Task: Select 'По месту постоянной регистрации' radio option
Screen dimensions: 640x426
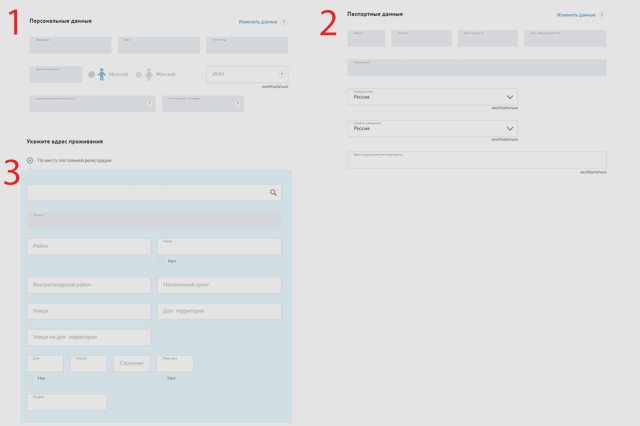Action: click(30, 160)
